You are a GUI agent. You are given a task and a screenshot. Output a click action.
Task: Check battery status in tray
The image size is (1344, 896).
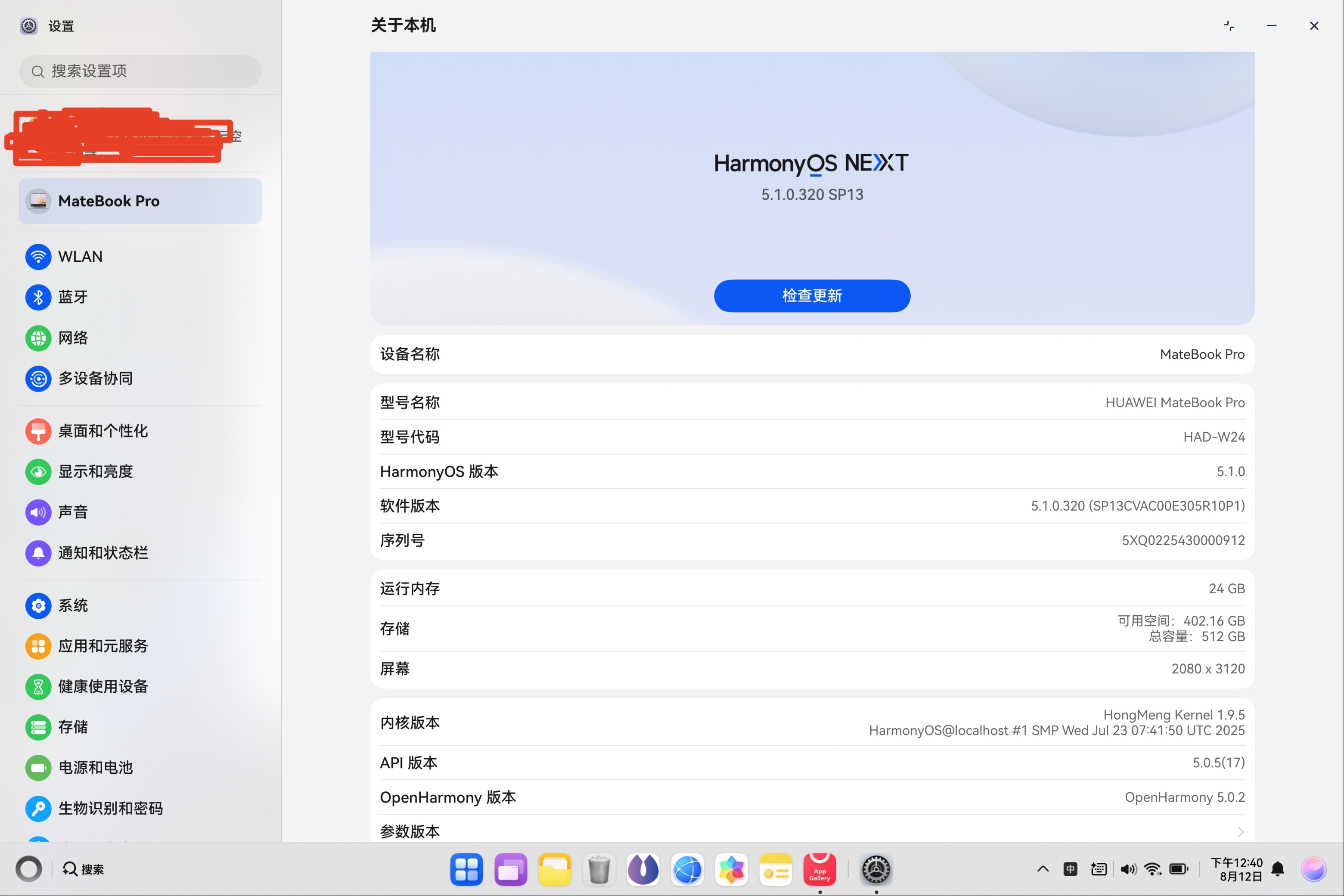coord(1179,869)
